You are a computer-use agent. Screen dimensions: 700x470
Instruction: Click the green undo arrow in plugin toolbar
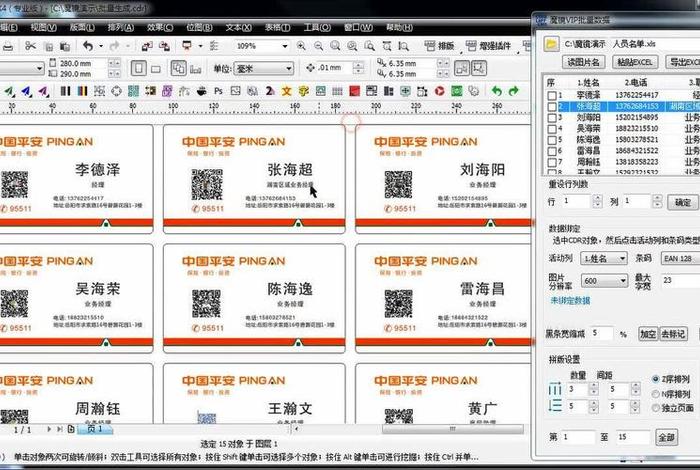[496, 91]
